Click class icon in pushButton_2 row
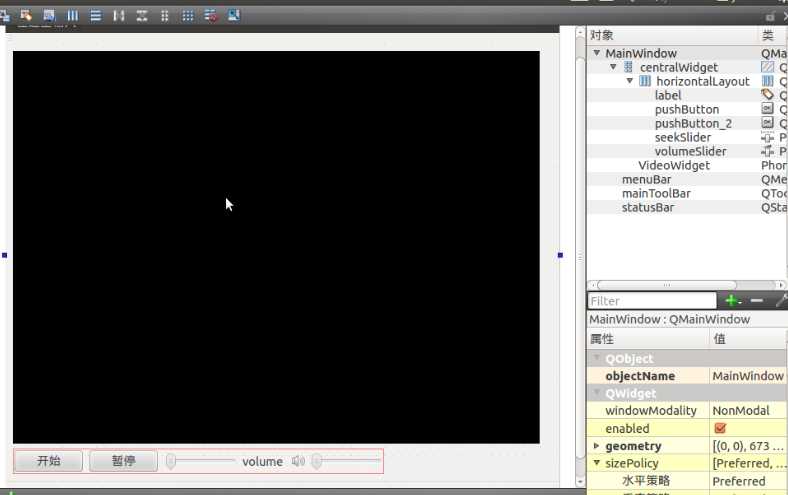Image resolution: width=788 pixels, height=495 pixels. 767,123
